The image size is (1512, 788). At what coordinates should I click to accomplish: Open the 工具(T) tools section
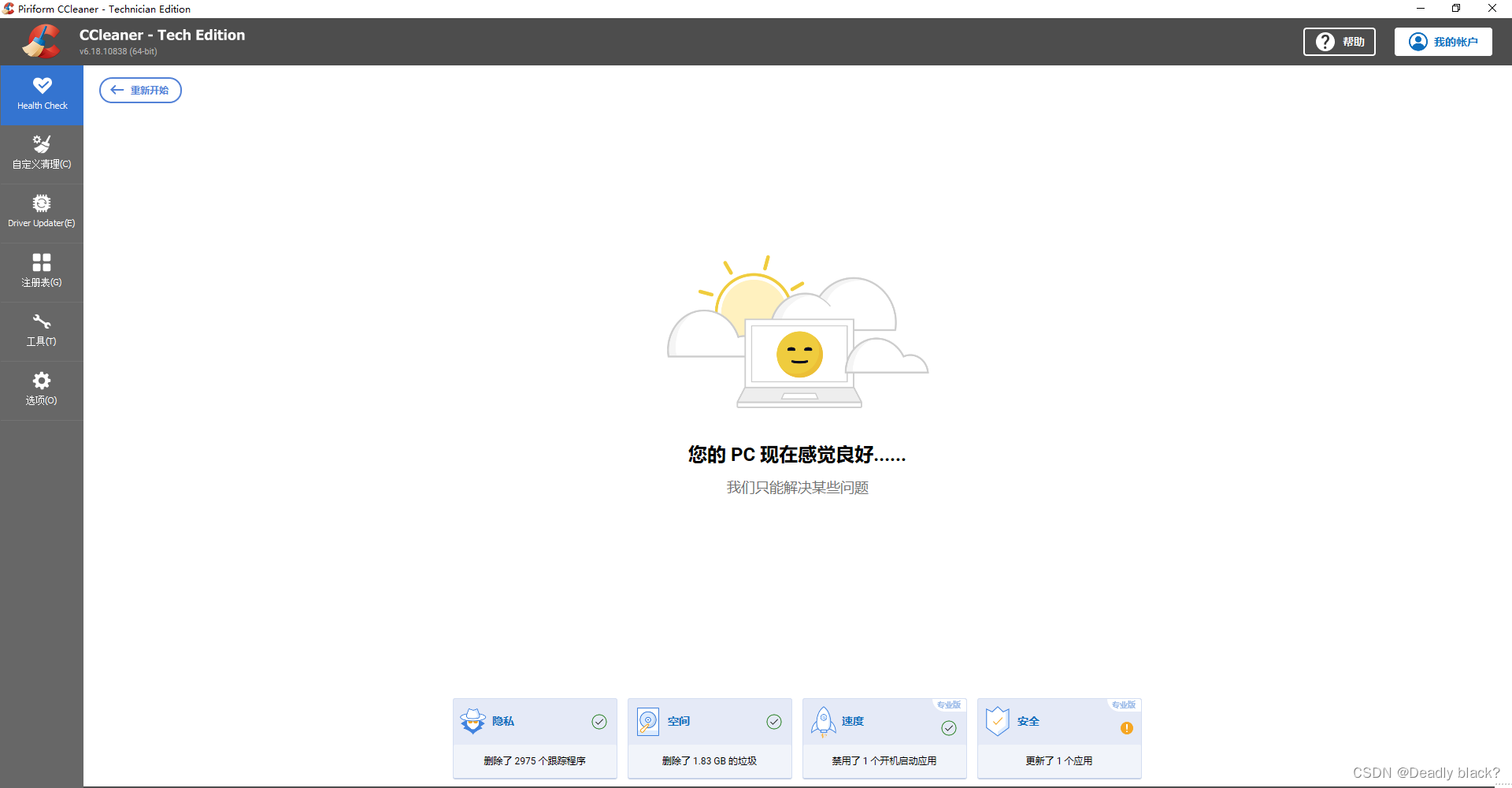coord(42,332)
